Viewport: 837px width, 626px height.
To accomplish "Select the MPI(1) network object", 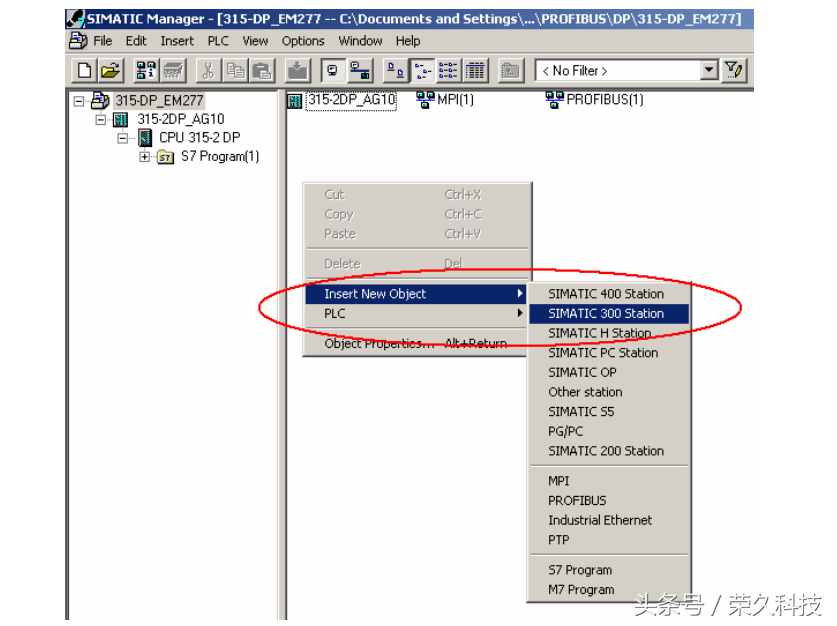I will pyautogui.click(x=445, y=100).
